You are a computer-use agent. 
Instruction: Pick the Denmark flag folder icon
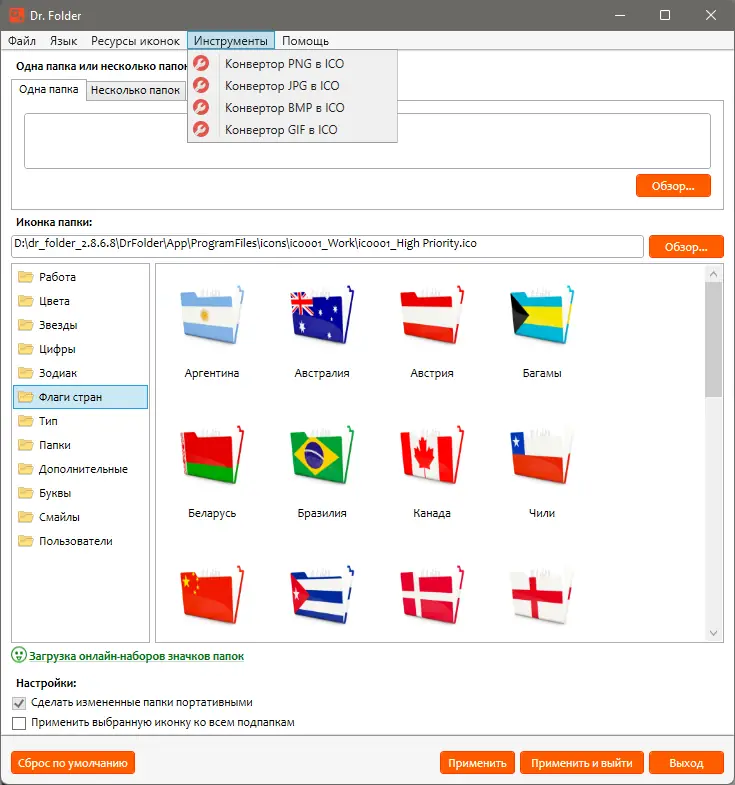click(x=432, y=595)
